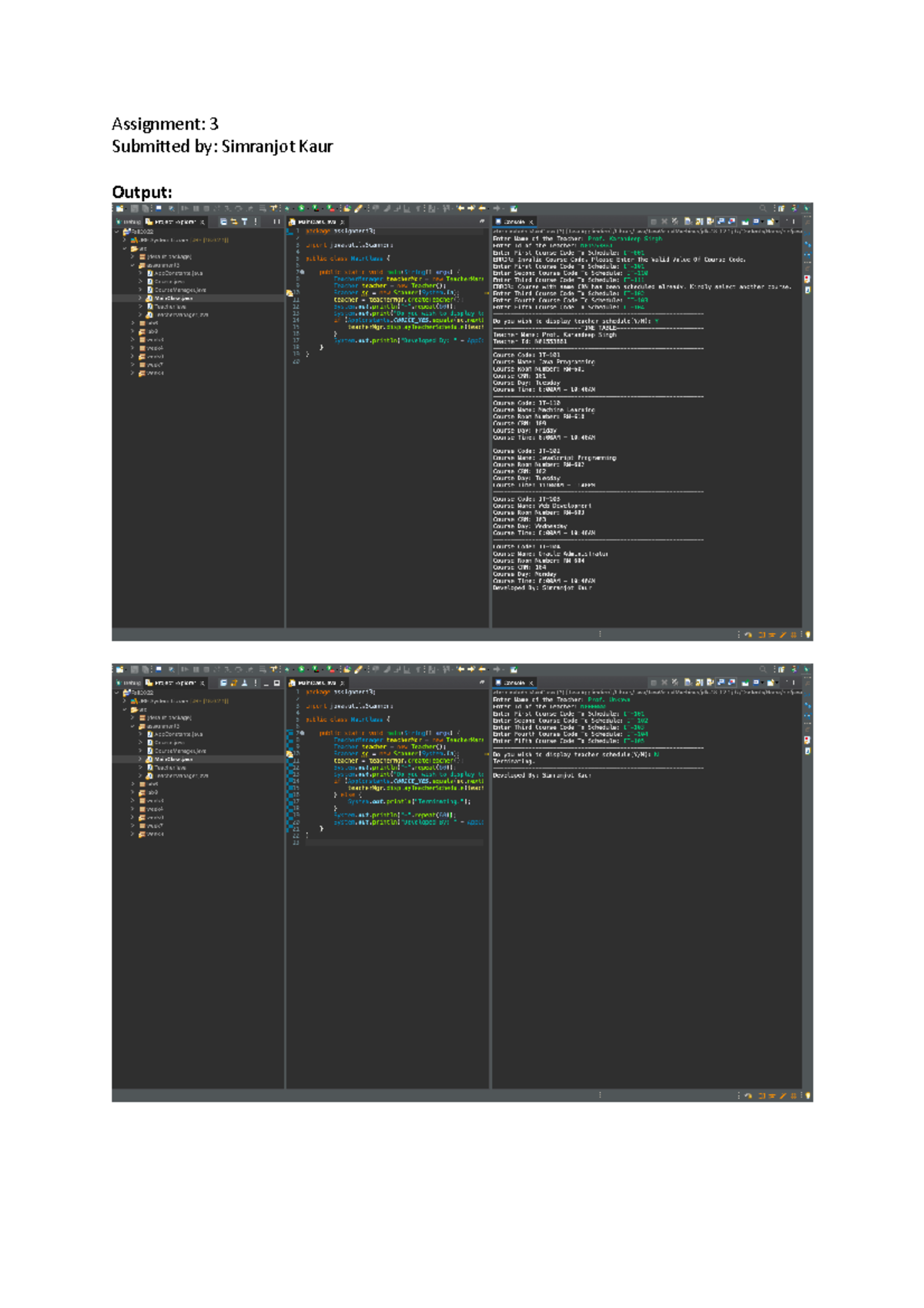Click Collapse All icon in first screenshot's Project Explorer
The image size is (924, 1308).
point(223,222)
